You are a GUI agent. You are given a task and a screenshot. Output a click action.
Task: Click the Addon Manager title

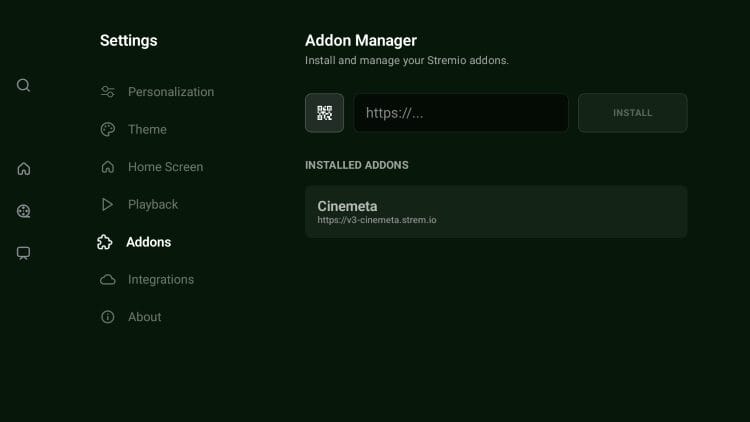361,41
